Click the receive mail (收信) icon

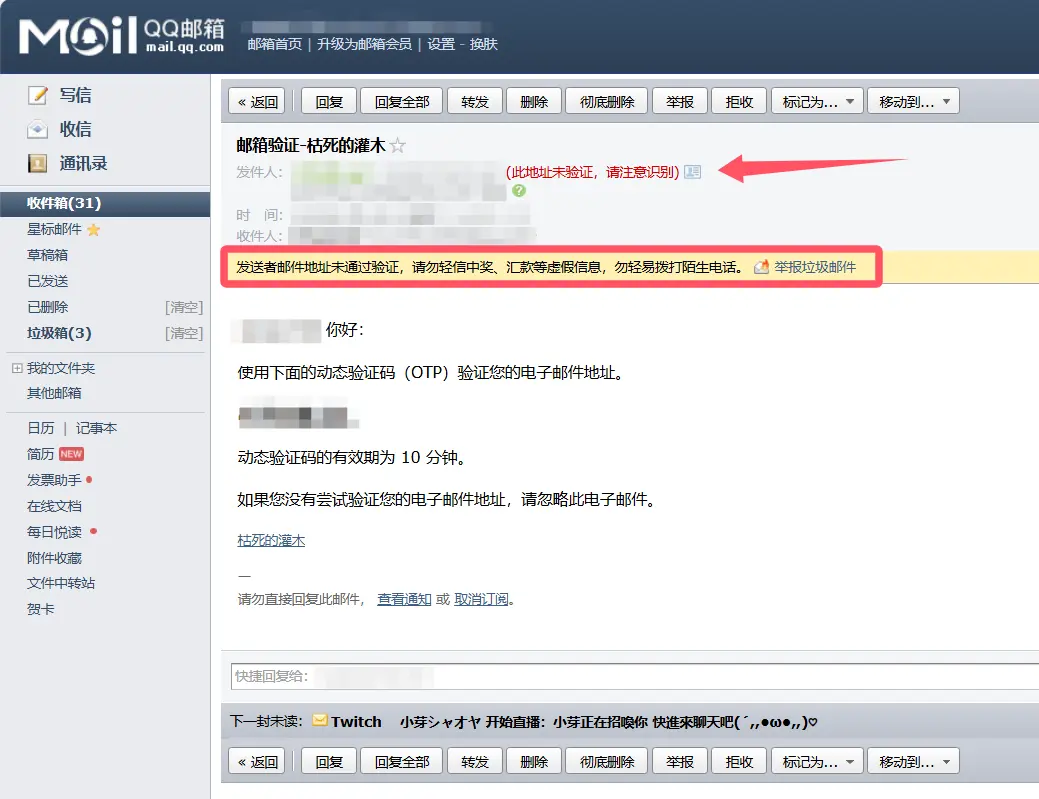pos(38,129)
